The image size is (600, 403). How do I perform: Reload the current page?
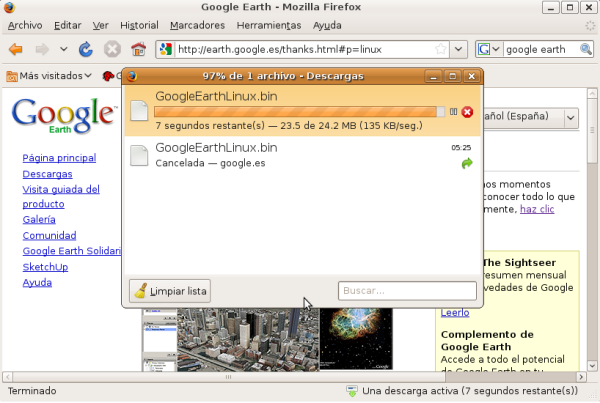tap(87, 49)
